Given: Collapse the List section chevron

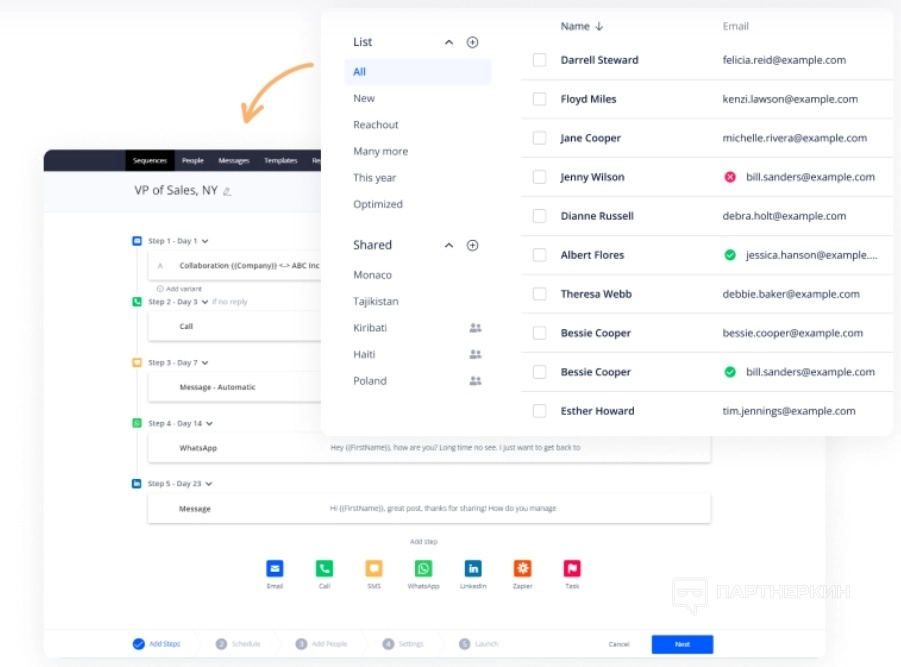Looking at the screenshot, I should click(x=449, y=42).
